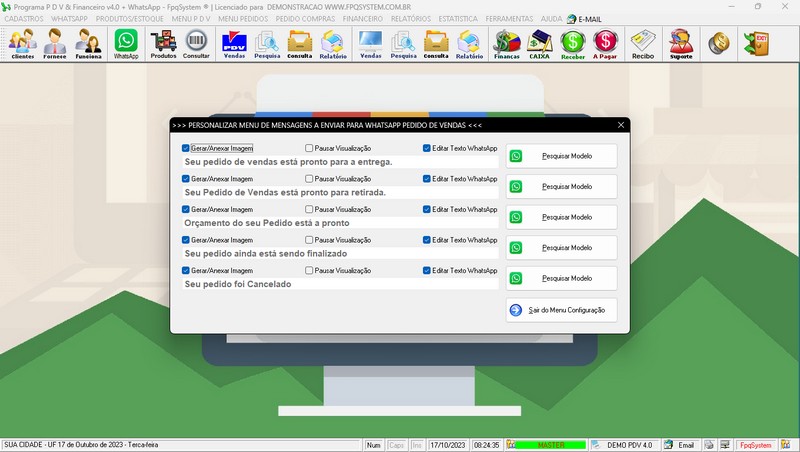The width and height of the screenshot is (800, 452).
Task: Click the MASTER user indicator in status bar
Action: pos(551,445)
